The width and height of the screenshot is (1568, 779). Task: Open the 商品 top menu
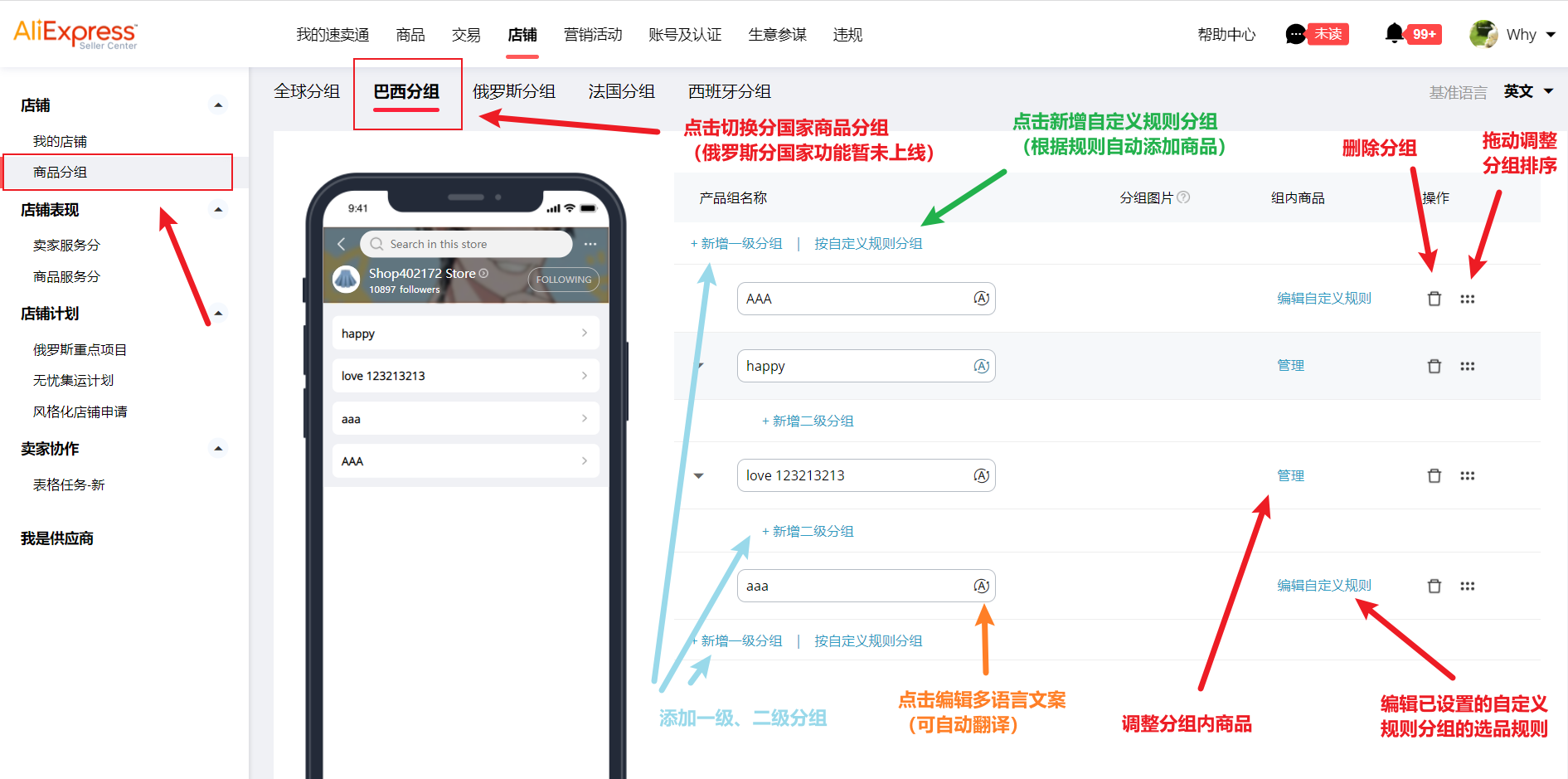click(x=410, y=35)
